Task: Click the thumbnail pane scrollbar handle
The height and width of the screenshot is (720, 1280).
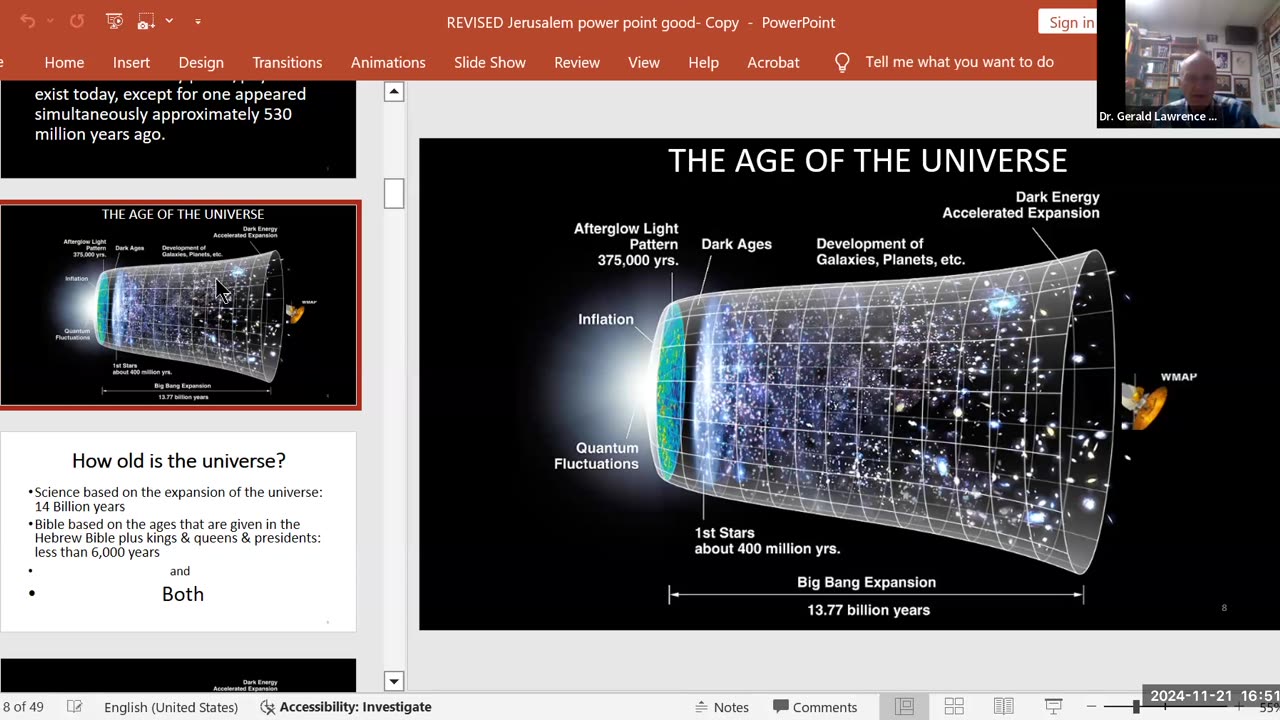Action: [x=394, y=193]
